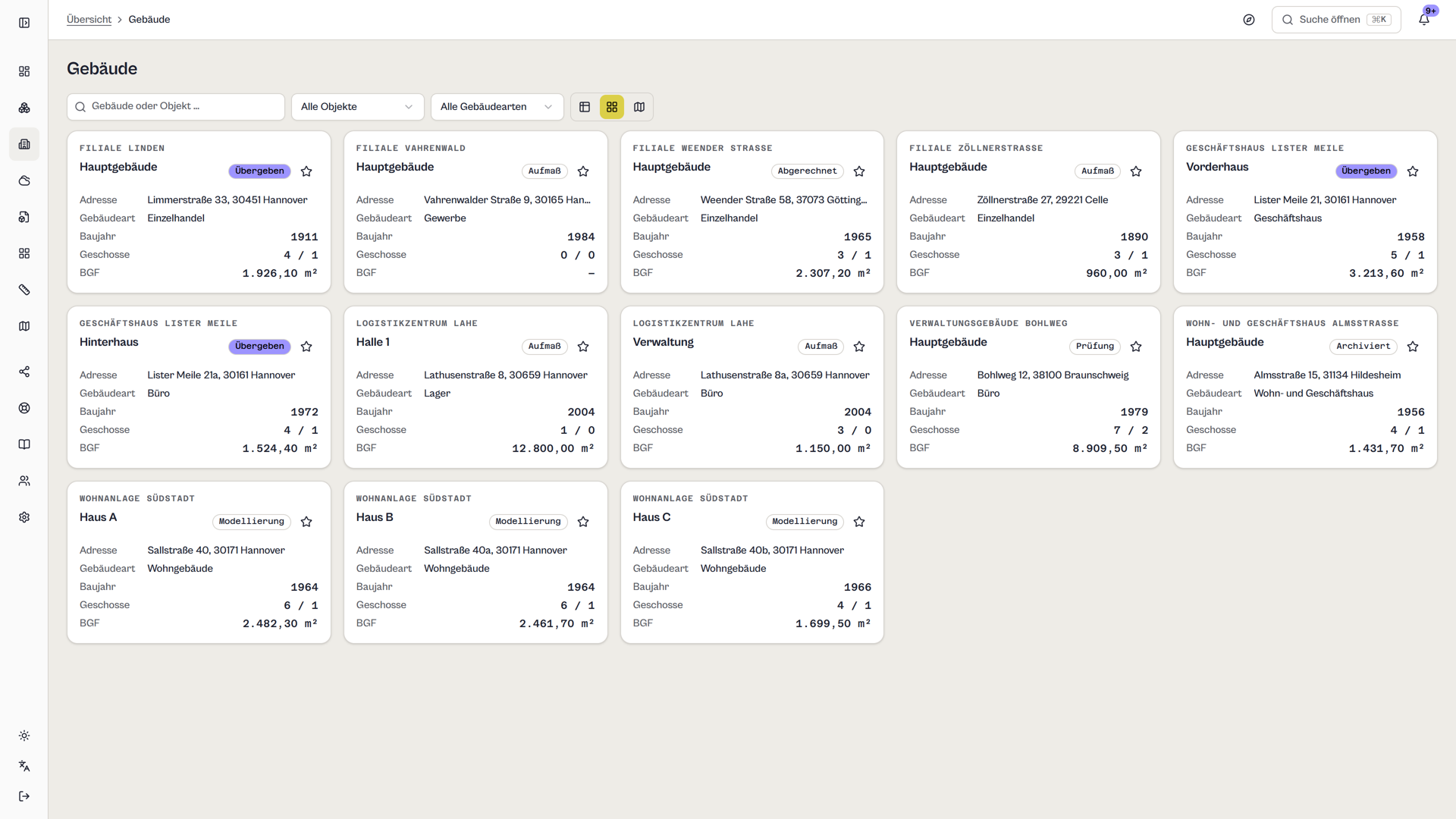Screen dimensions: 1456x819
Task: Open the users icon in sidebar
Action: point(24,481)
